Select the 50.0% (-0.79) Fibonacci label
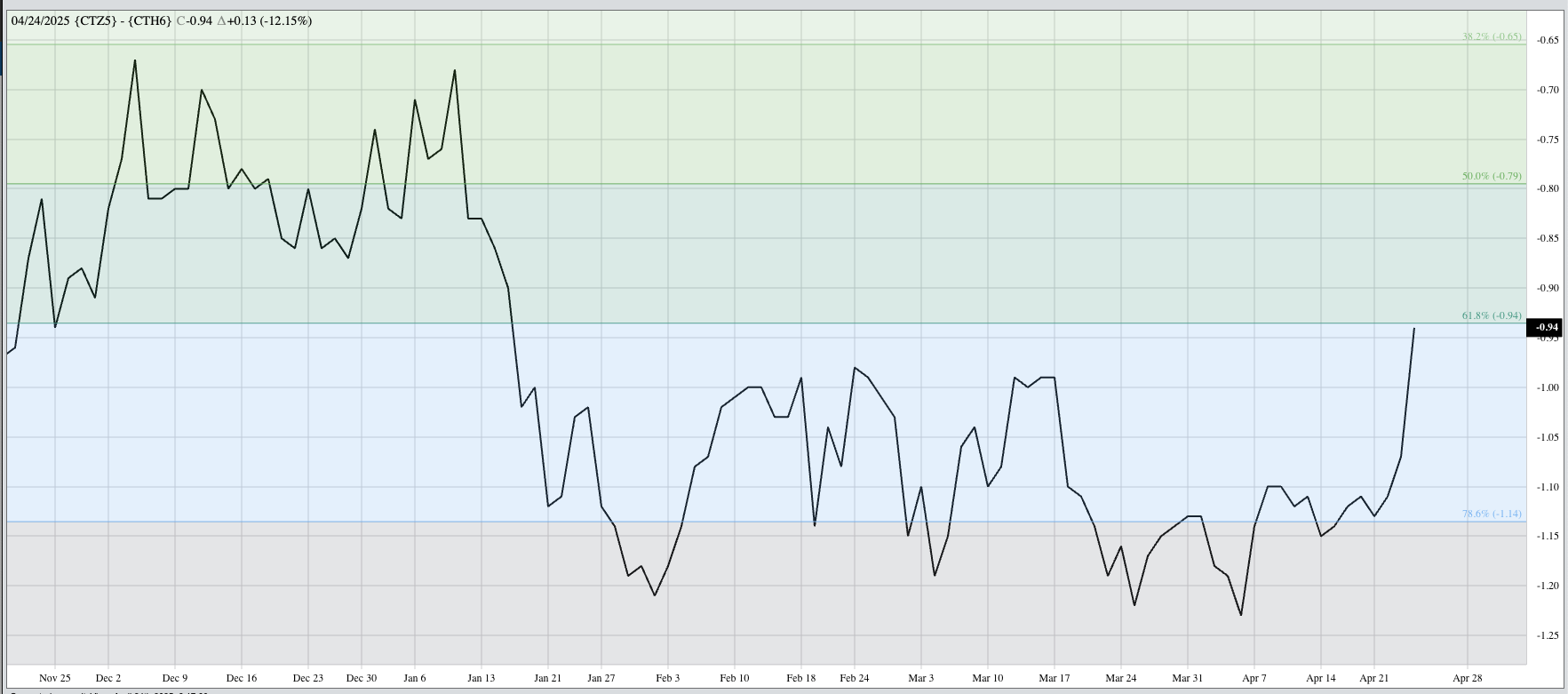1568x694 pixels. pos(1491,177)
